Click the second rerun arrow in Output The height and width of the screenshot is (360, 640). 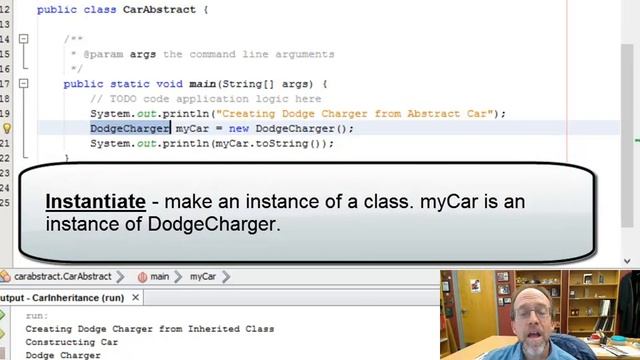(x=2, y=334)
